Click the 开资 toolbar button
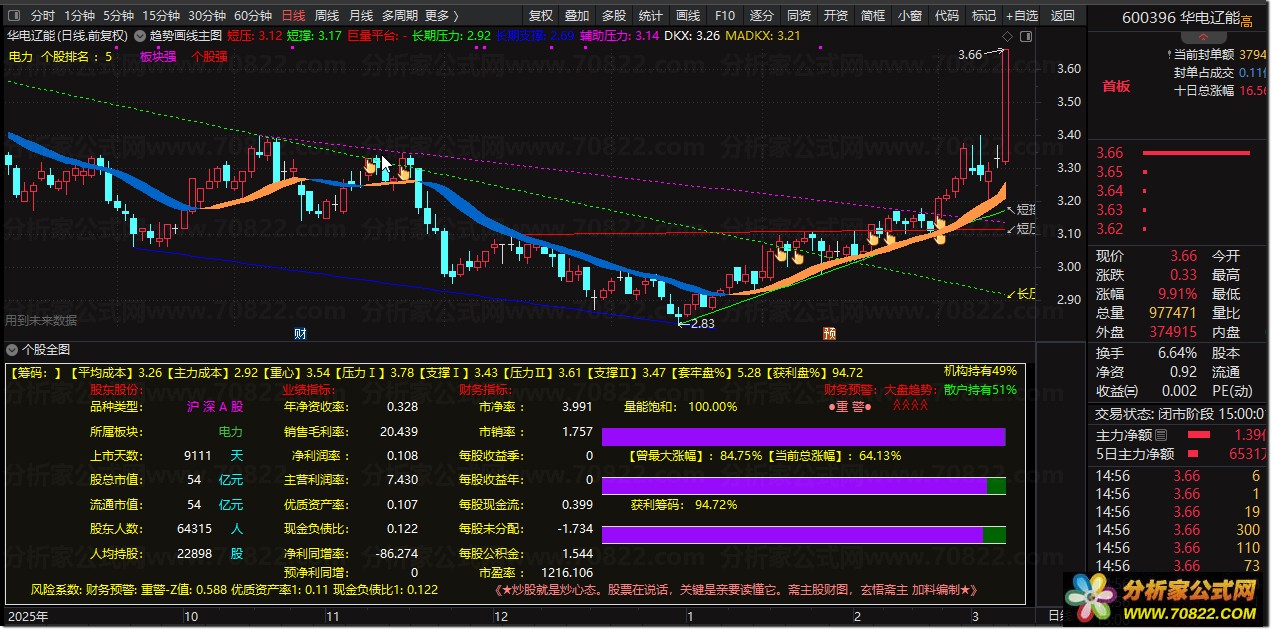1273x630 pixels. (836, 16)
